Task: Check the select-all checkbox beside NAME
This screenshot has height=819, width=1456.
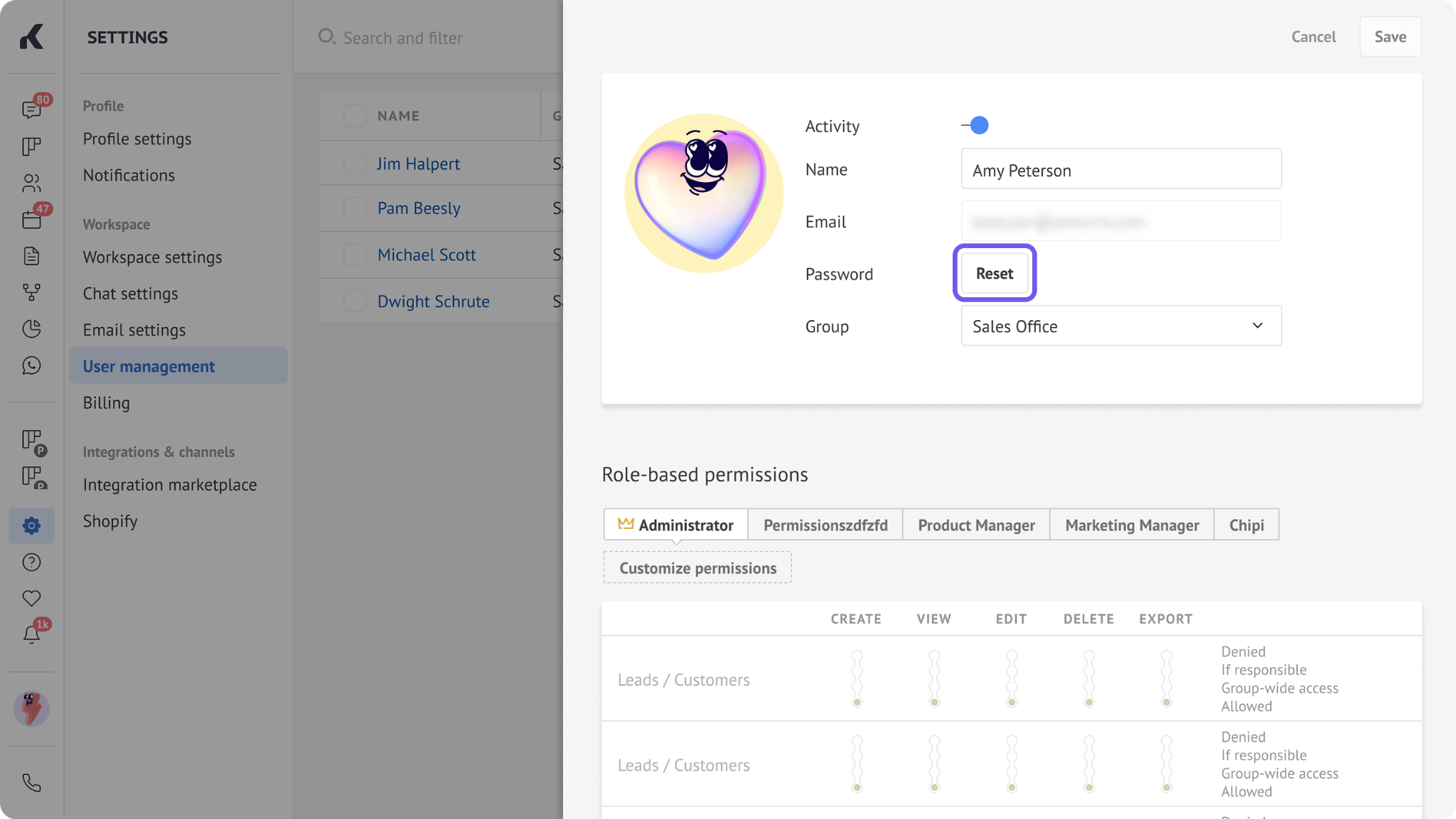Action: 354,115
